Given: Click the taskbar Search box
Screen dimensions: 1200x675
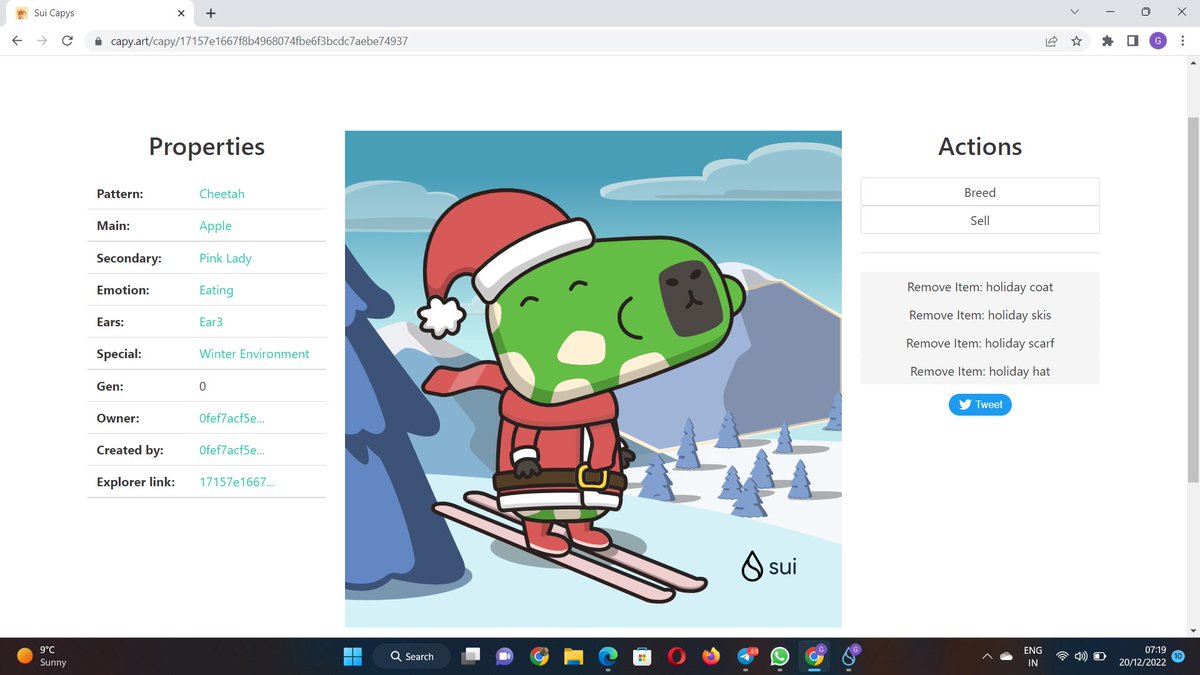Looking at the screenshot, I should click(x=410, y=656).
